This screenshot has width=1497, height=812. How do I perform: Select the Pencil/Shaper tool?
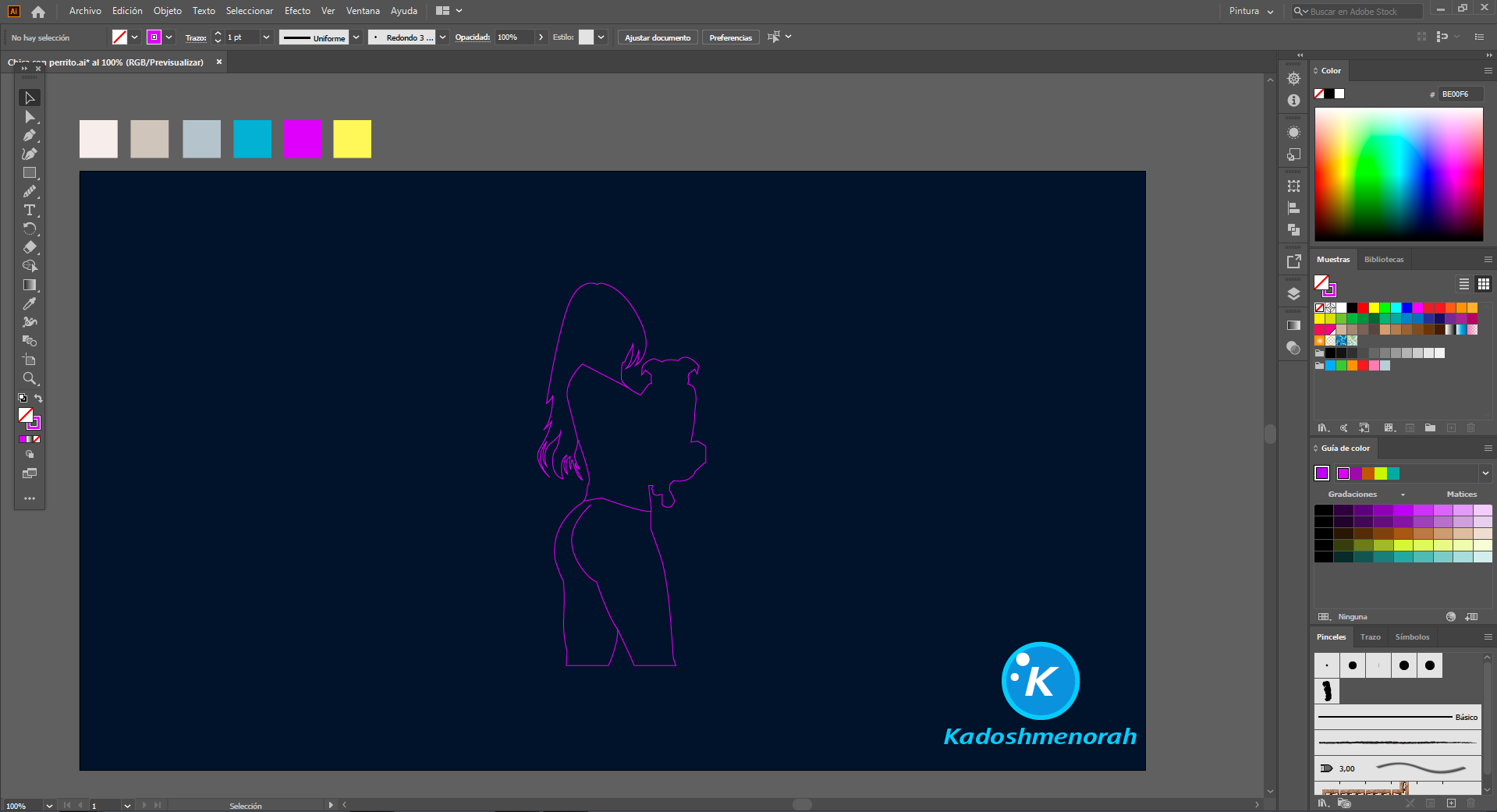tap(30, 192)
